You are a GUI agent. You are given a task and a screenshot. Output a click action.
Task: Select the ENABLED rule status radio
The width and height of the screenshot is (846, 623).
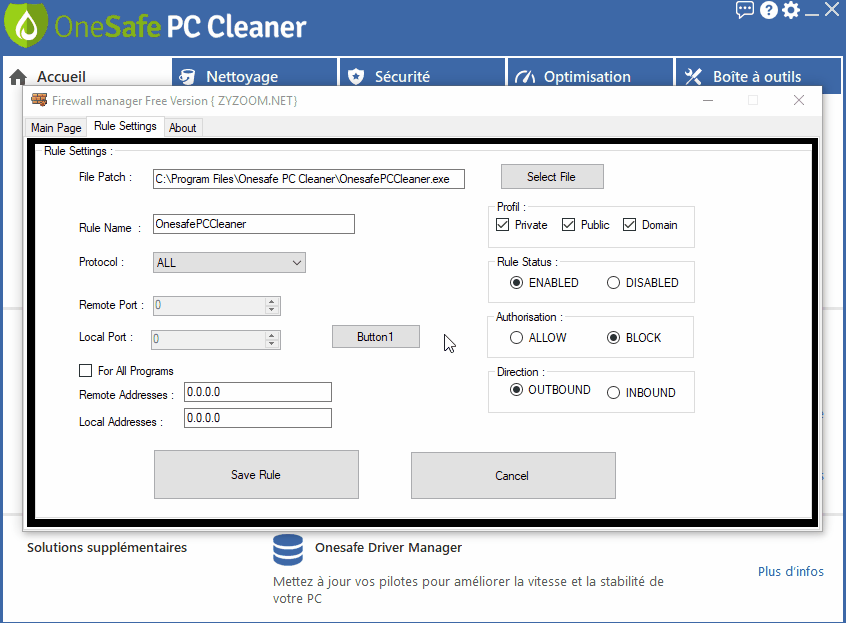tap(516, 283)
